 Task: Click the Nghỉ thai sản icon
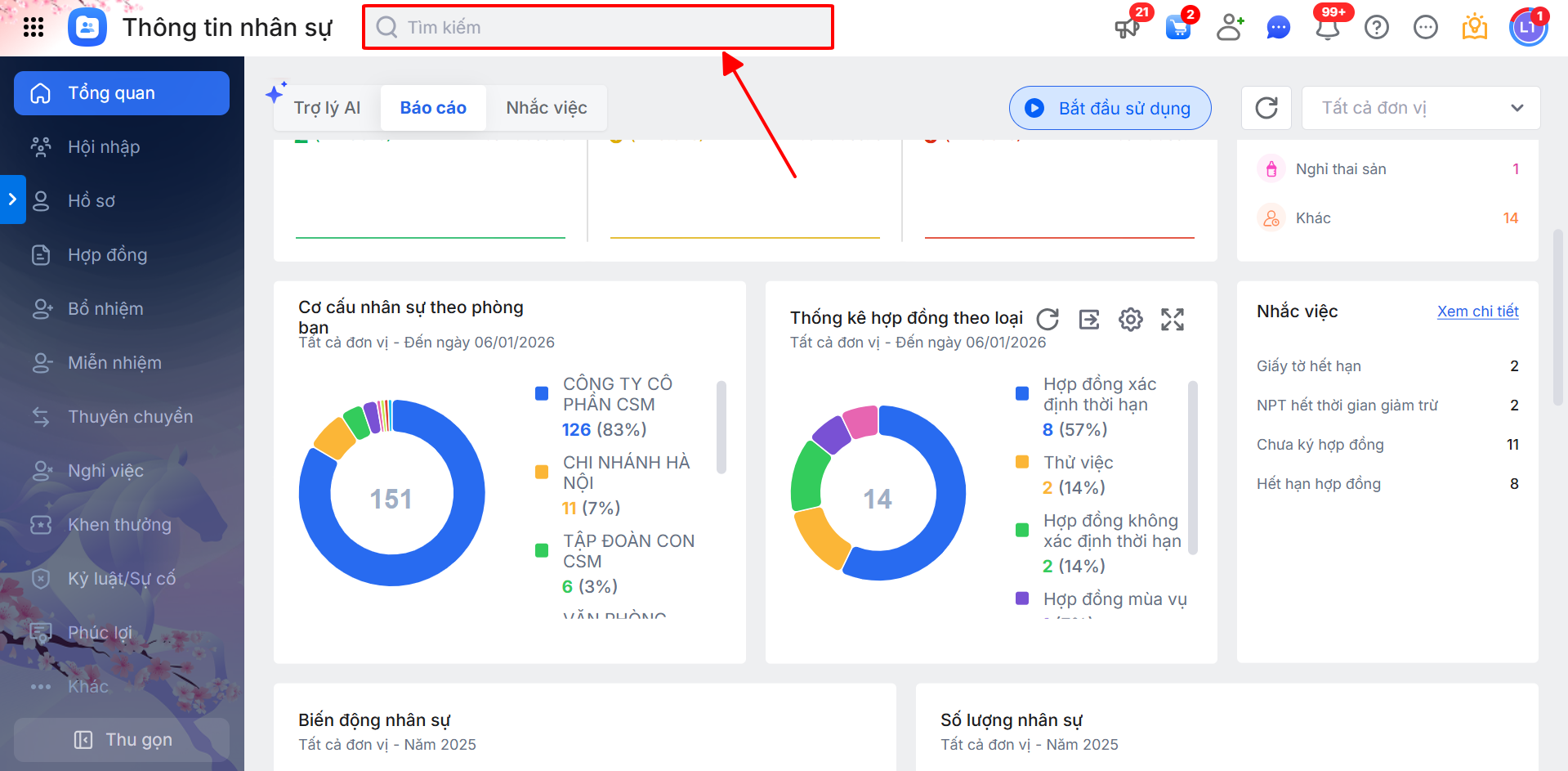click(1271, 169)
